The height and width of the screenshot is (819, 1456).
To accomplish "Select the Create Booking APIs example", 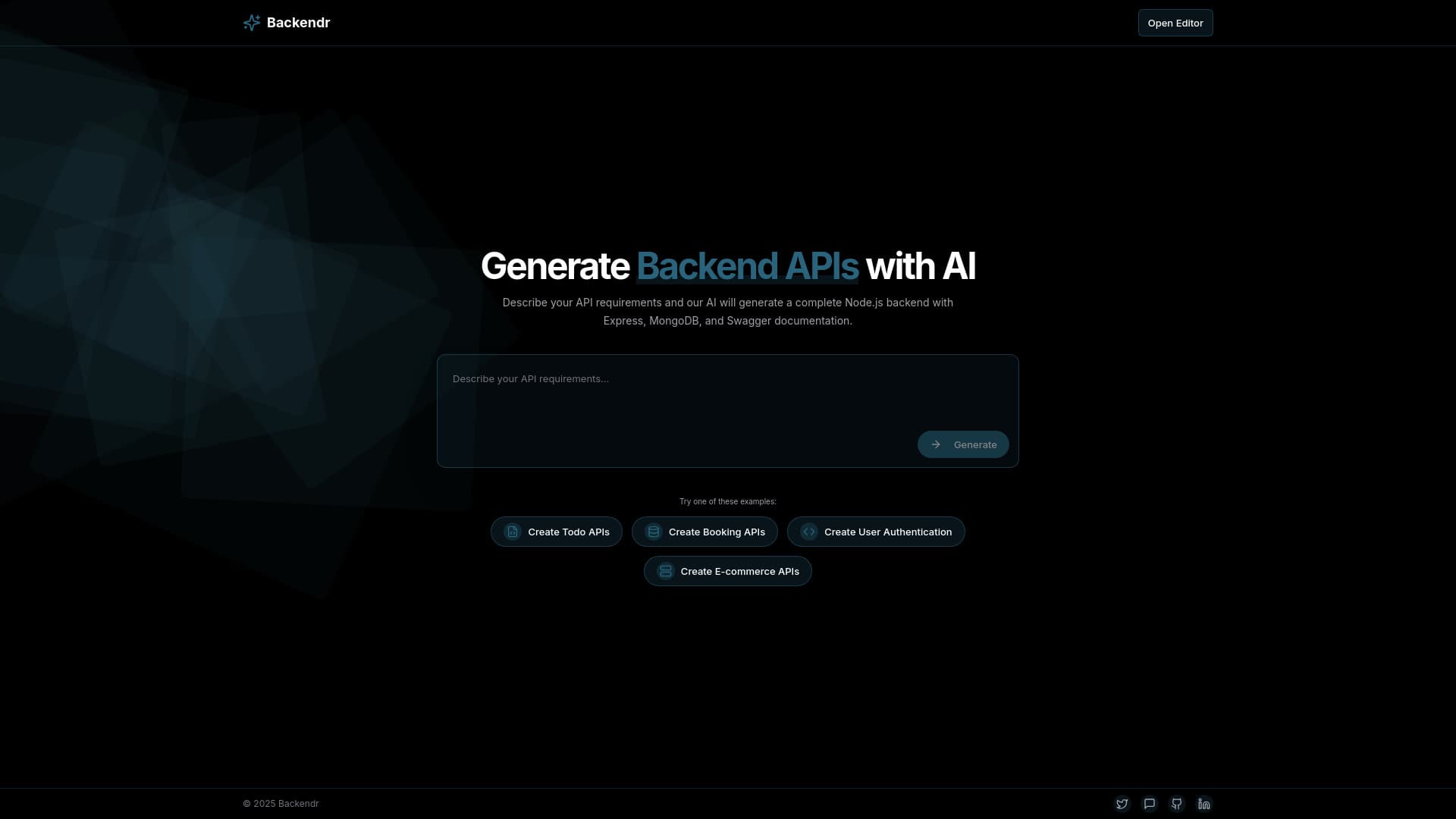I will tap(704, 532).
